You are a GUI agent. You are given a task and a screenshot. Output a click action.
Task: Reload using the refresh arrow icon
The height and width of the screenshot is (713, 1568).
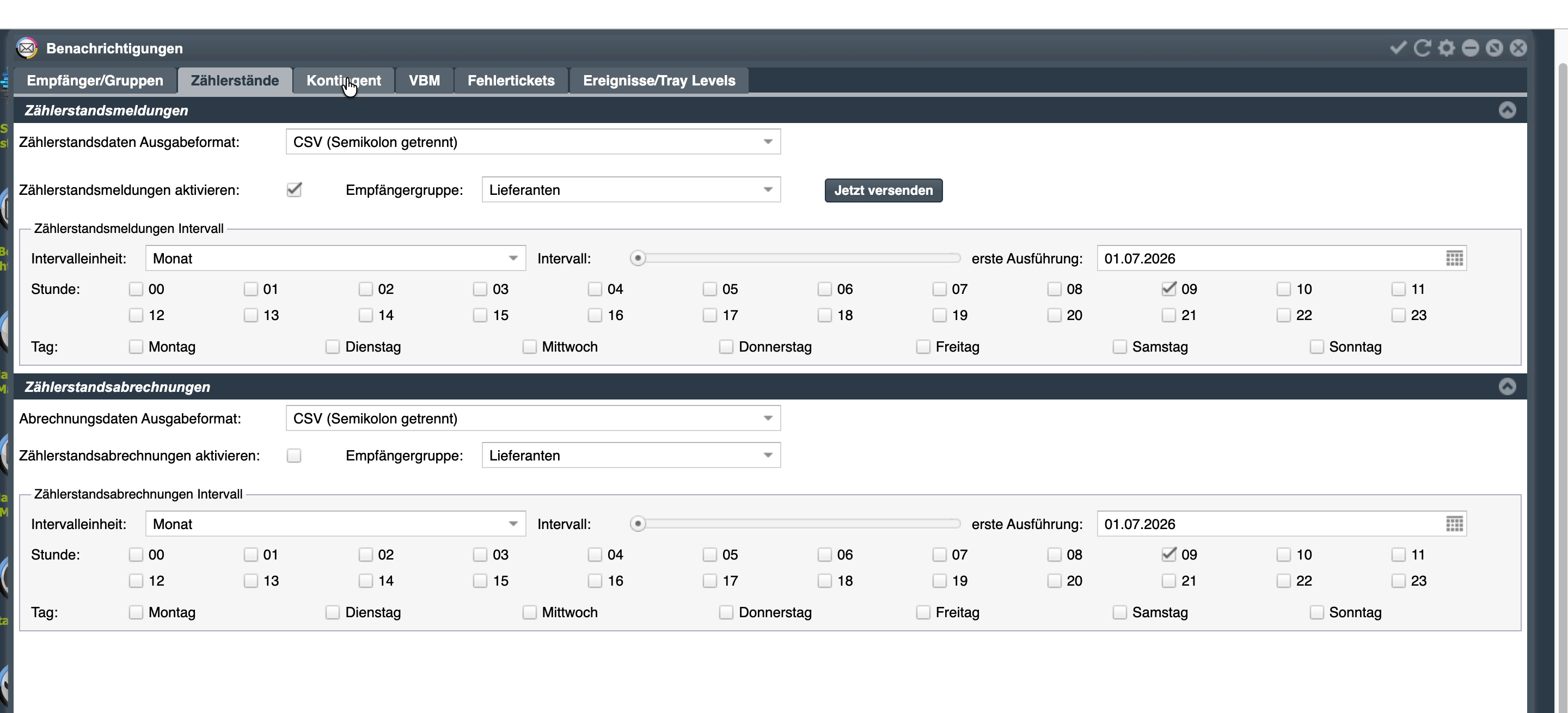pos(1422,48)
